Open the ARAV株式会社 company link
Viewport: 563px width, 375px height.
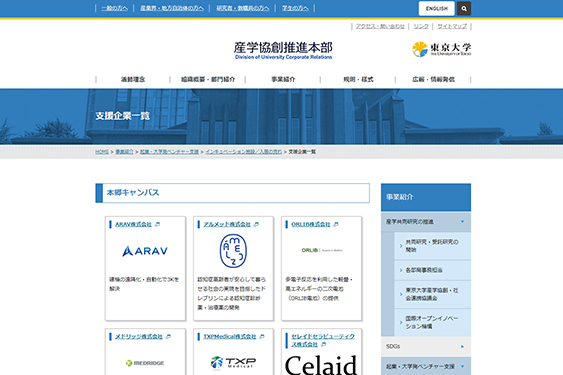(x=133, y=224)
